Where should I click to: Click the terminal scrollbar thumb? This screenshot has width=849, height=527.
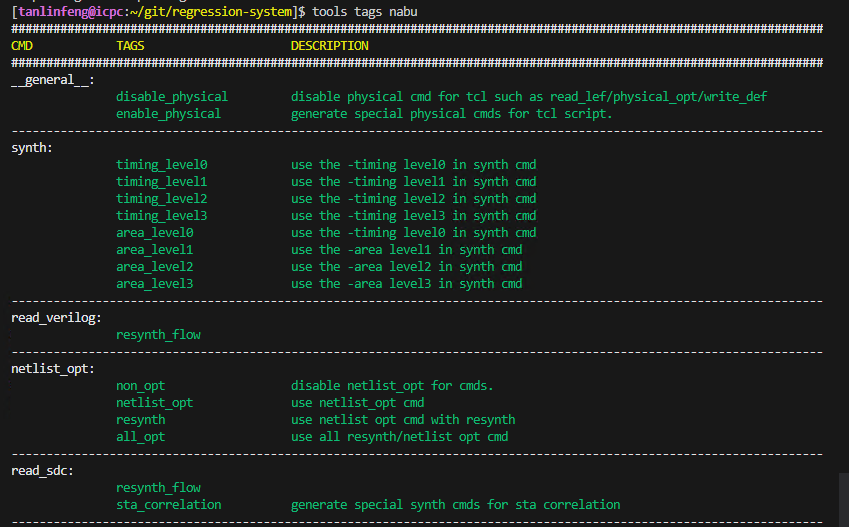[843, 500]
